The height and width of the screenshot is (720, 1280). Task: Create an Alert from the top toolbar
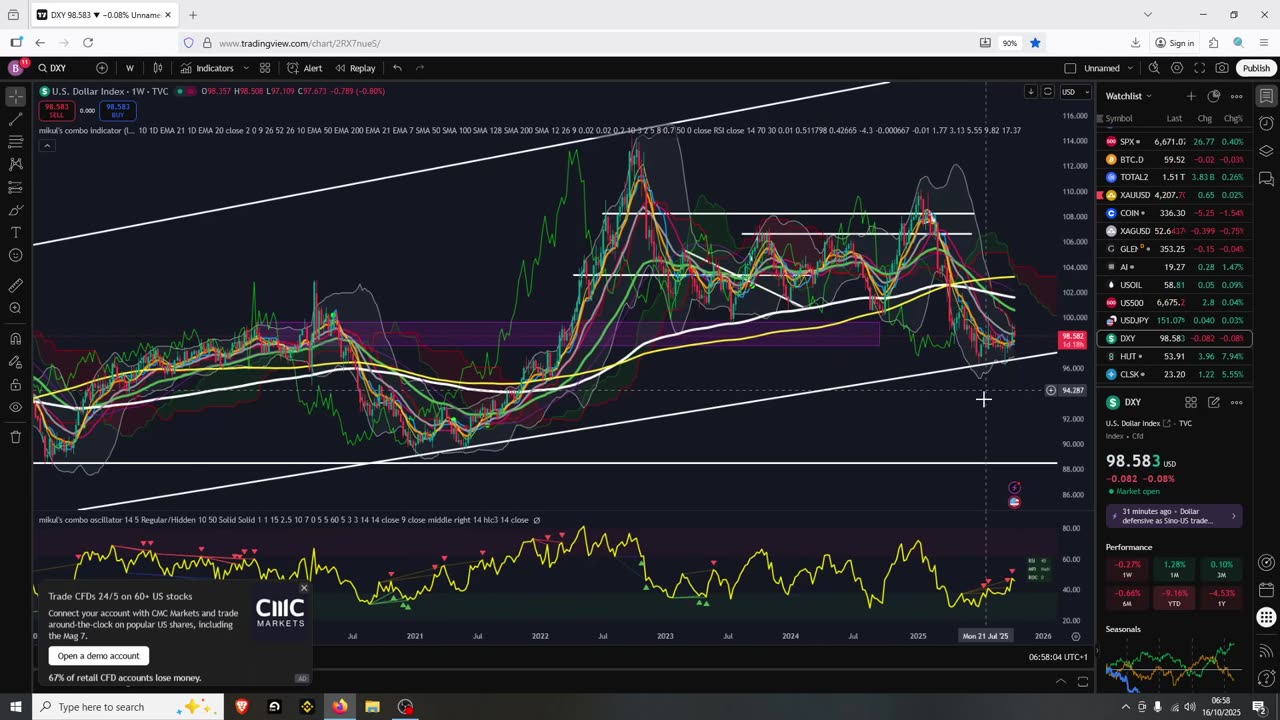[x=304, y=68]
